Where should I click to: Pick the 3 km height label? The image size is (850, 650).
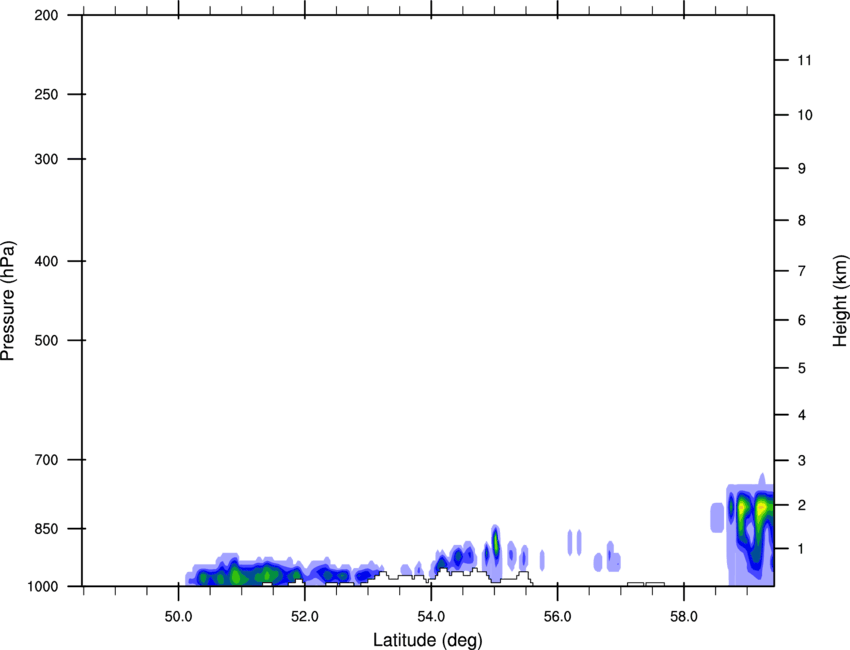click(x=802, y=460)
